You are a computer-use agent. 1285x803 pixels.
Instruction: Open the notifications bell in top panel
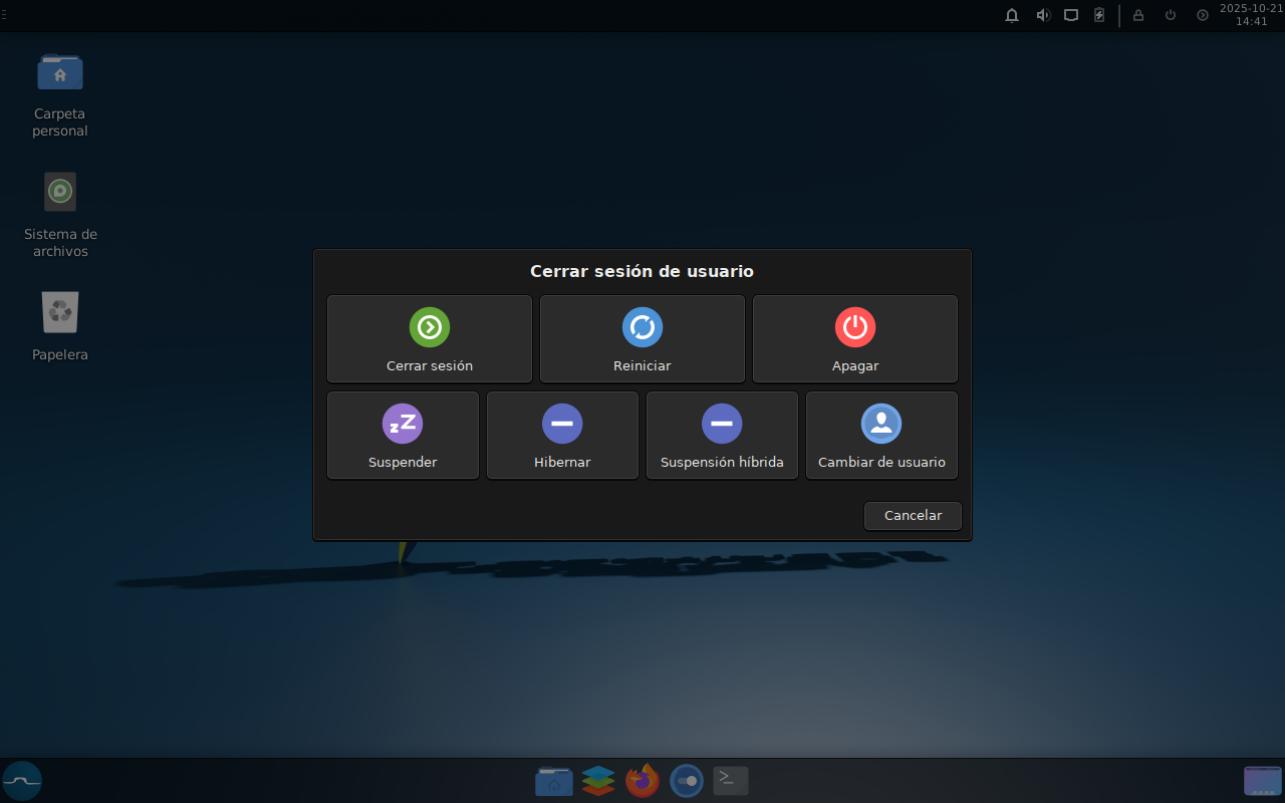click(x=1012, y=15)
